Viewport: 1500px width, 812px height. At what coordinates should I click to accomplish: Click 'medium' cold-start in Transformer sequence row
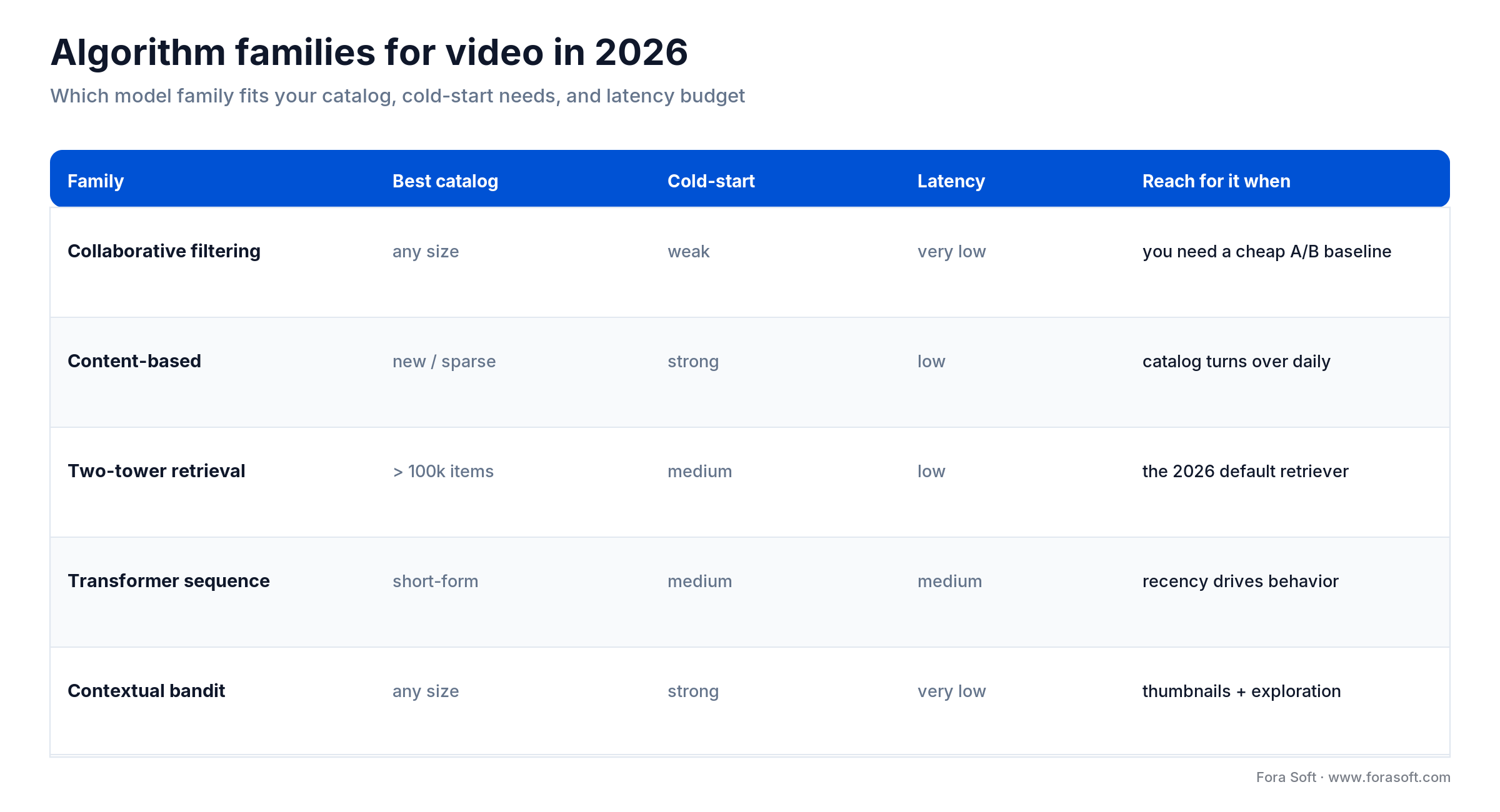(x=700, y=582)
